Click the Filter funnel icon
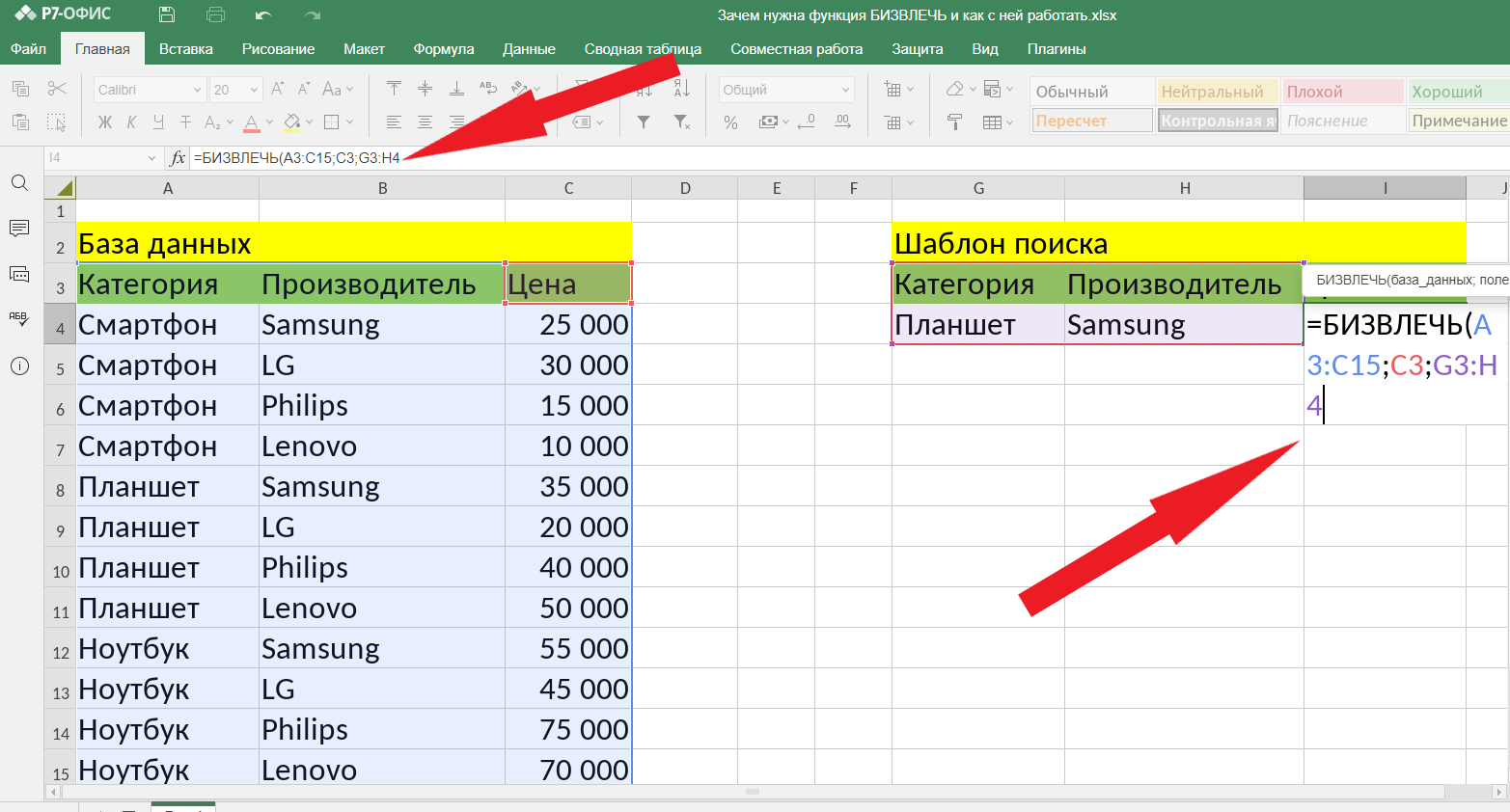The image size is (1510, 812). coord(644,122)
